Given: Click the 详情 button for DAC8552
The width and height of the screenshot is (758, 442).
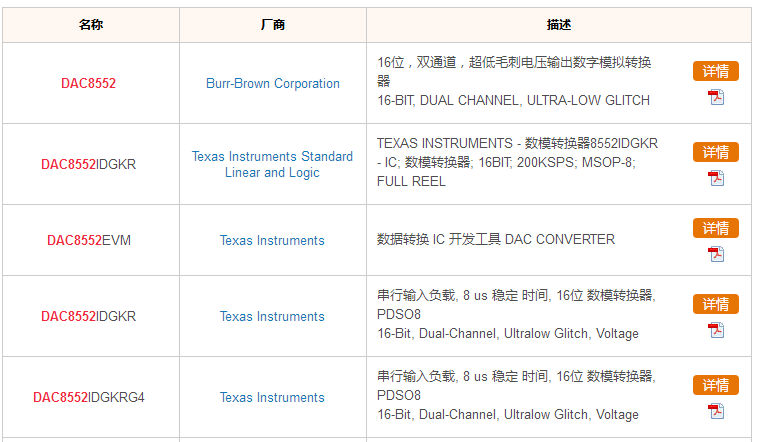Looking at the screenshot, I should pos(715,71).
